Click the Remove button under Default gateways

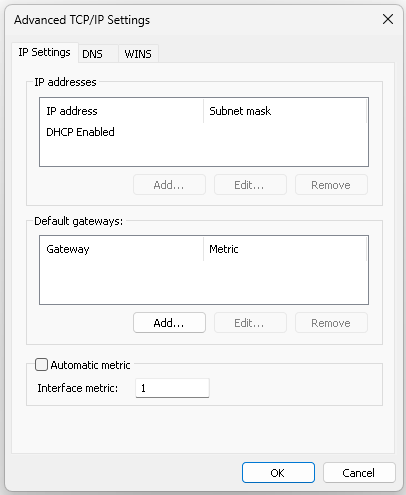[x=331, y=323]
